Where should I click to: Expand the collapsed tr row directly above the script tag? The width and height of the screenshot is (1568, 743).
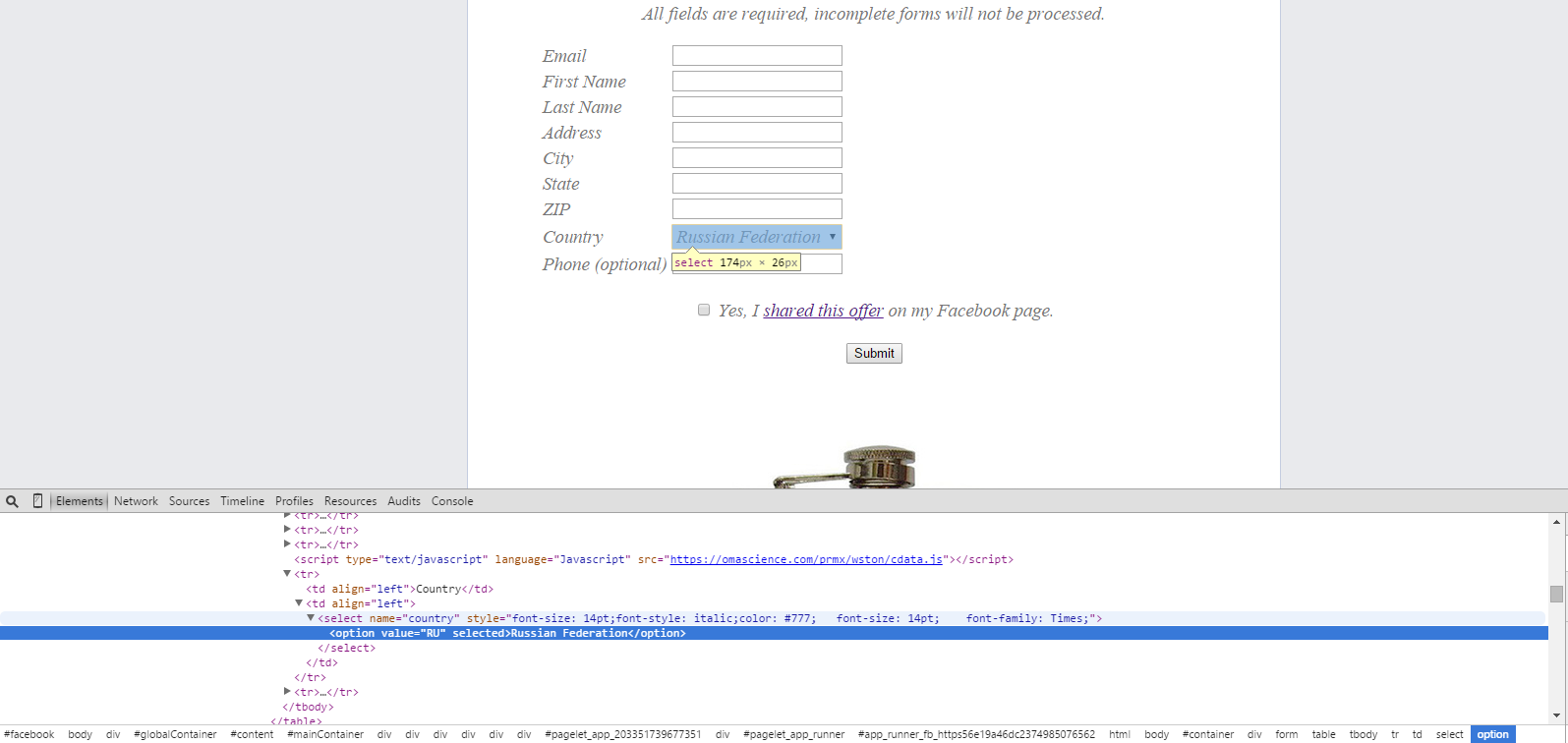tap(287, 544)
